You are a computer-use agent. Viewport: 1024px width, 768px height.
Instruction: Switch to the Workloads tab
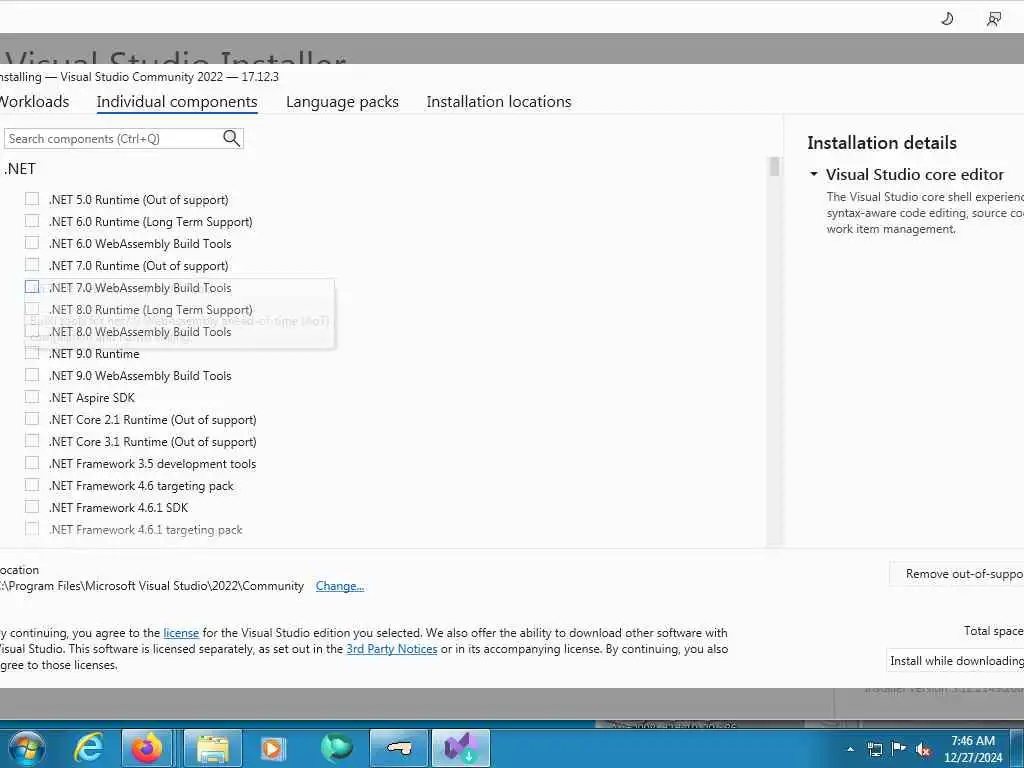[x=34, y=102]
